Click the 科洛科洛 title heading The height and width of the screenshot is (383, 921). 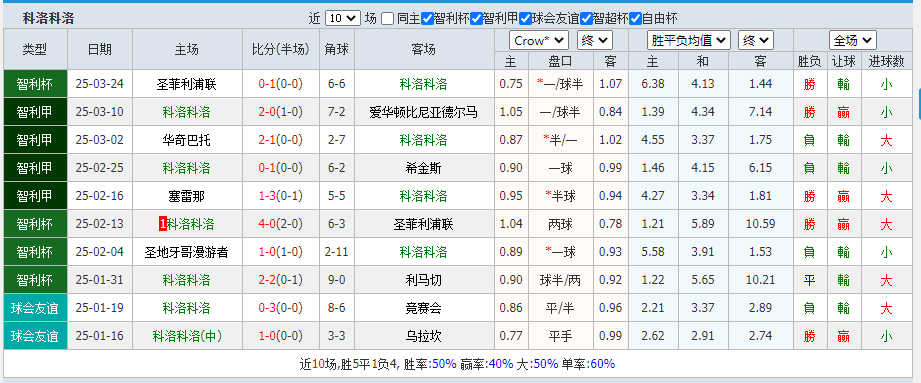49,18
